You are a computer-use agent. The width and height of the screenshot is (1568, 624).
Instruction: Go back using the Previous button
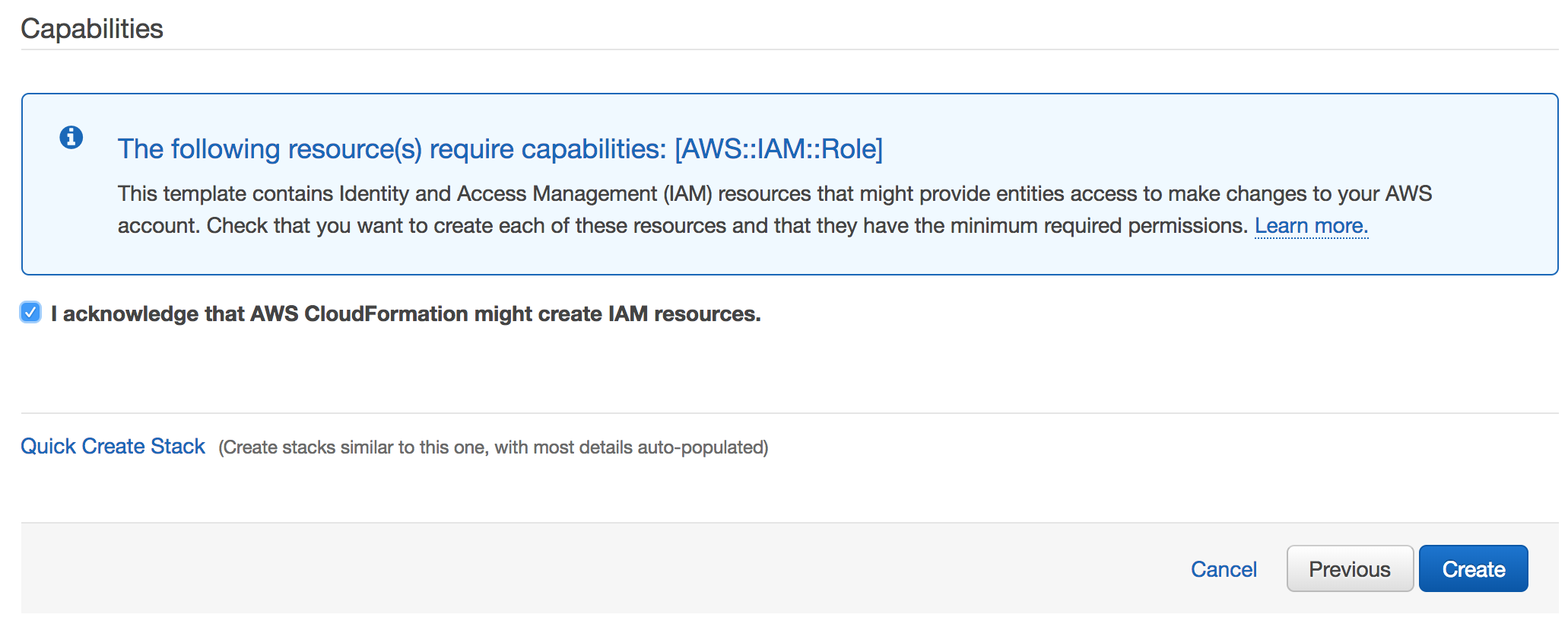(x=1349, y=569)
